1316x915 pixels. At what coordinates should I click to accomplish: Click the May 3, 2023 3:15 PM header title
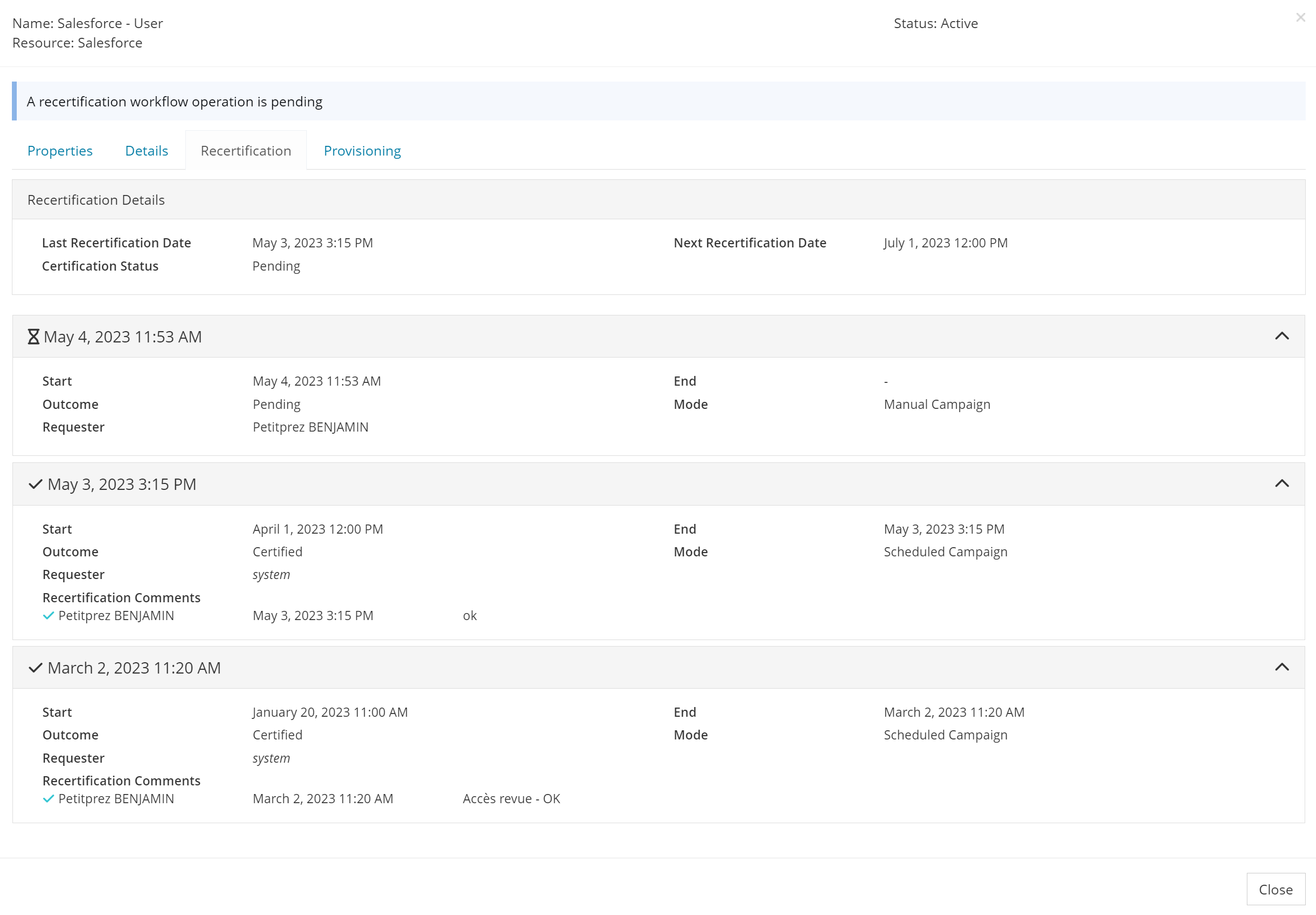coord(122,485)
